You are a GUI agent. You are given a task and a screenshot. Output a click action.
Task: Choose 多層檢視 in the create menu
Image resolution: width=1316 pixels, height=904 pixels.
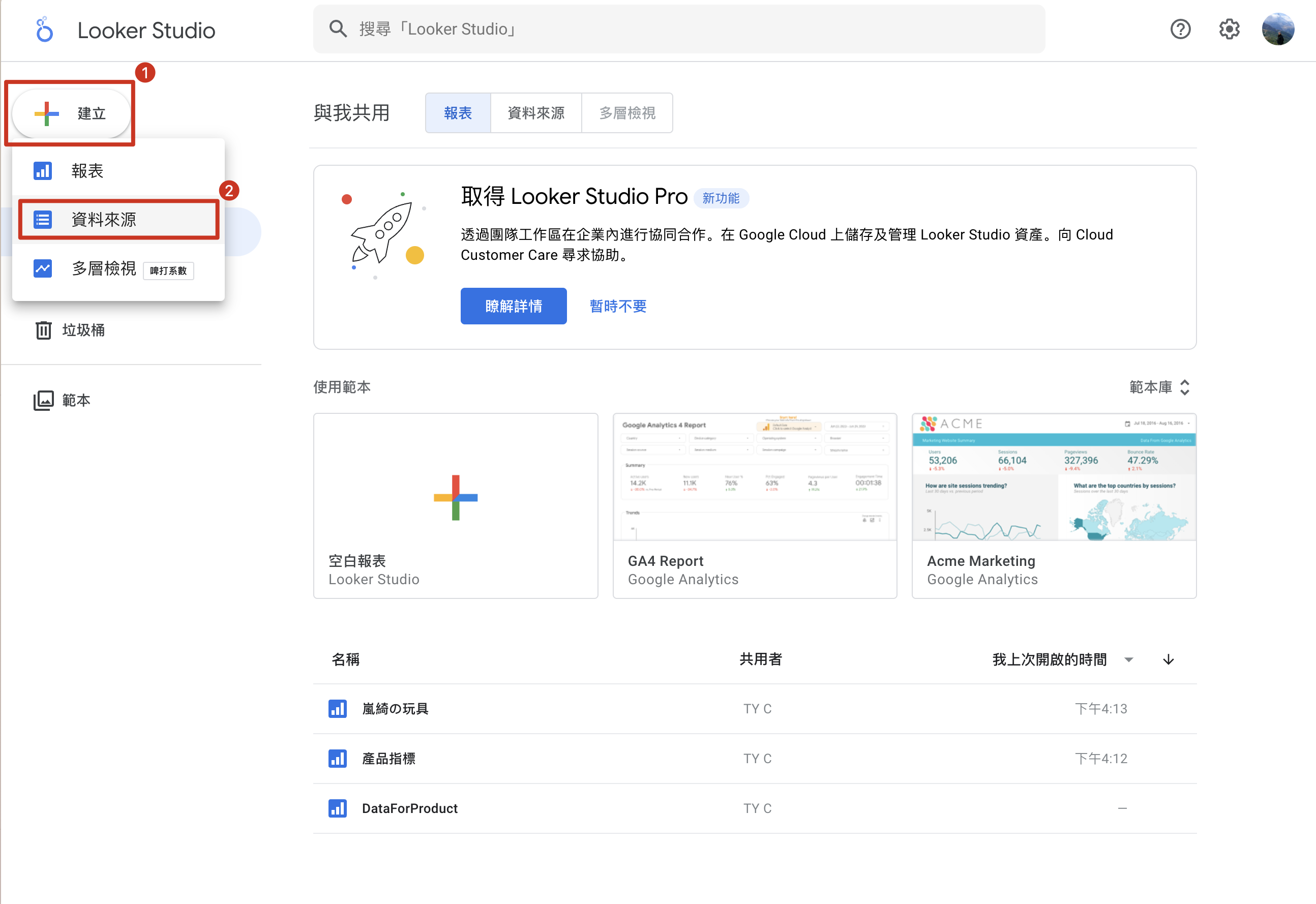coord(118,268)
